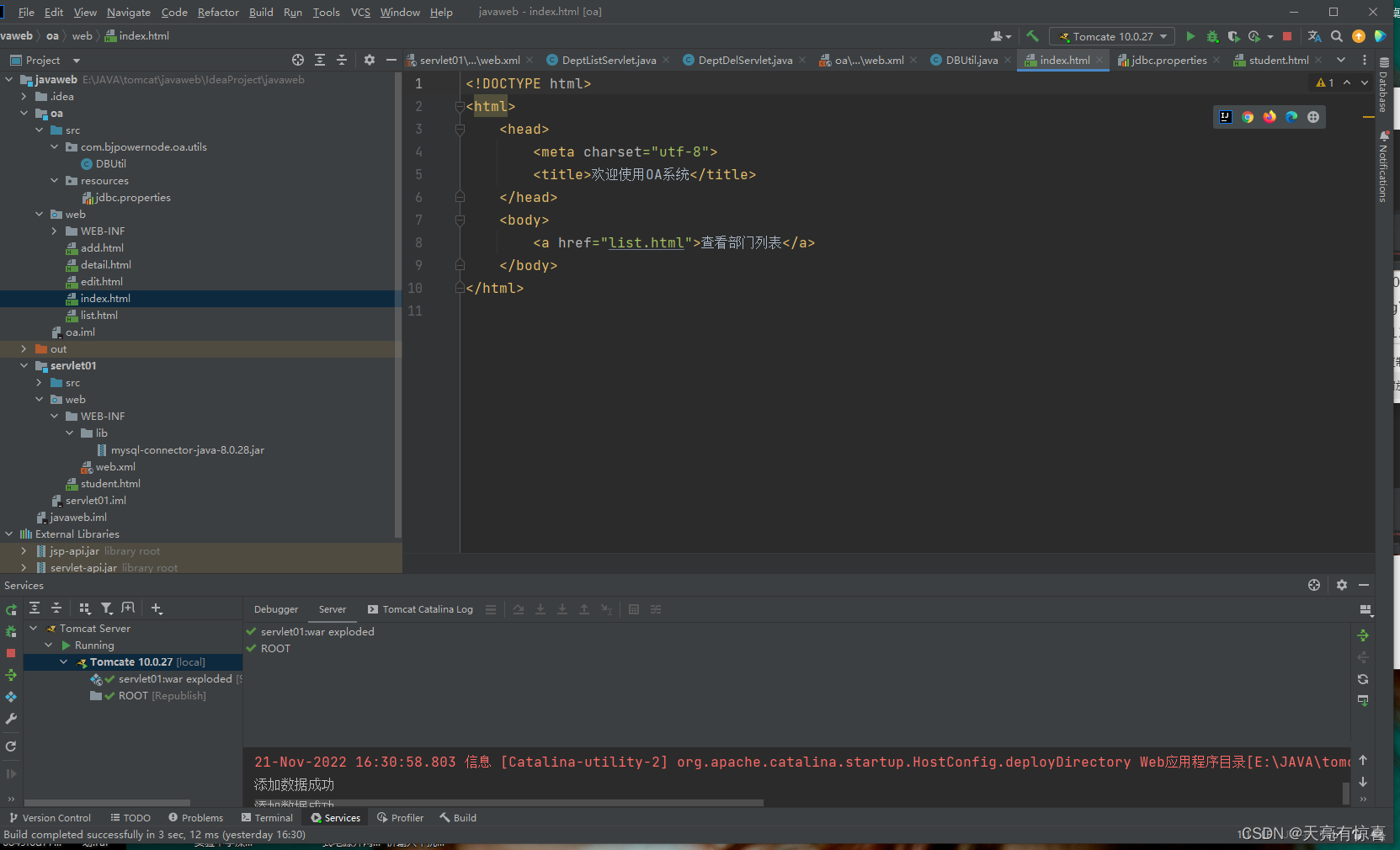Preview index.html in Chrome browser icon

click(x=1248, y=117)
